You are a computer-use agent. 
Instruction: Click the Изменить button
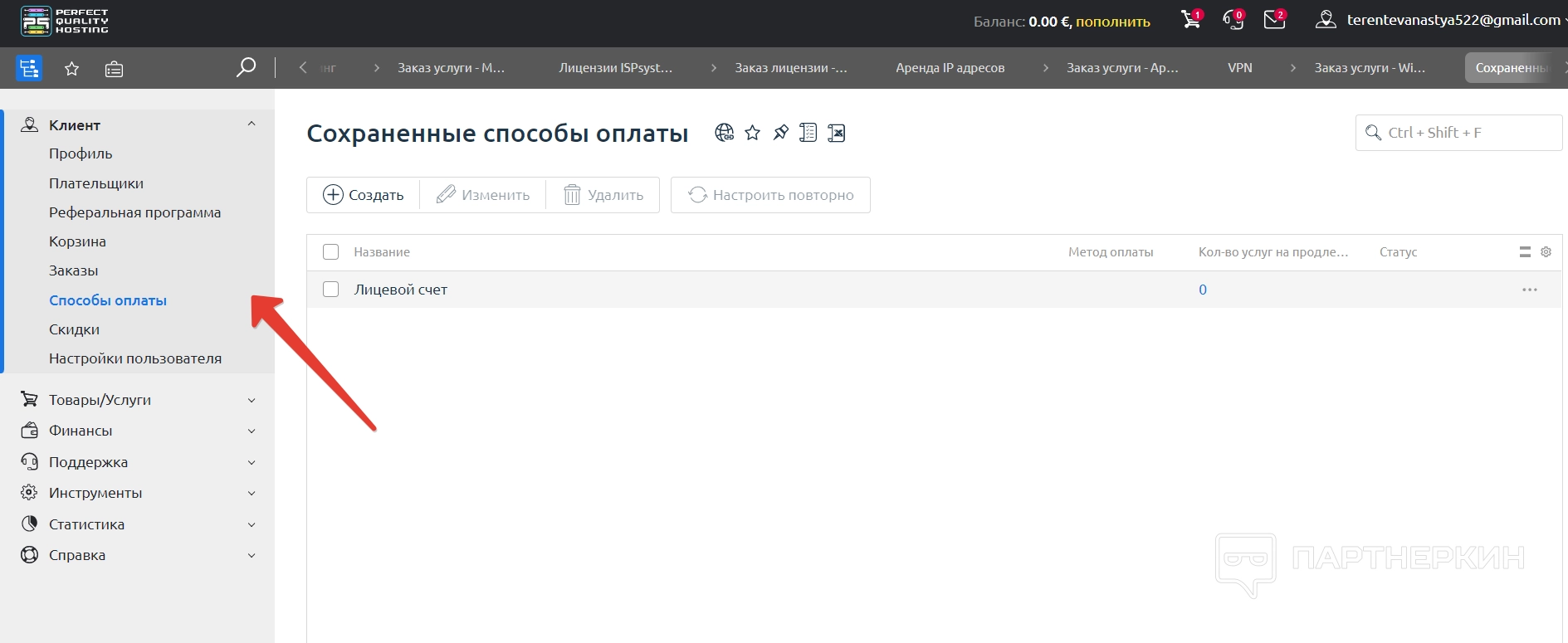click(483, 195)
